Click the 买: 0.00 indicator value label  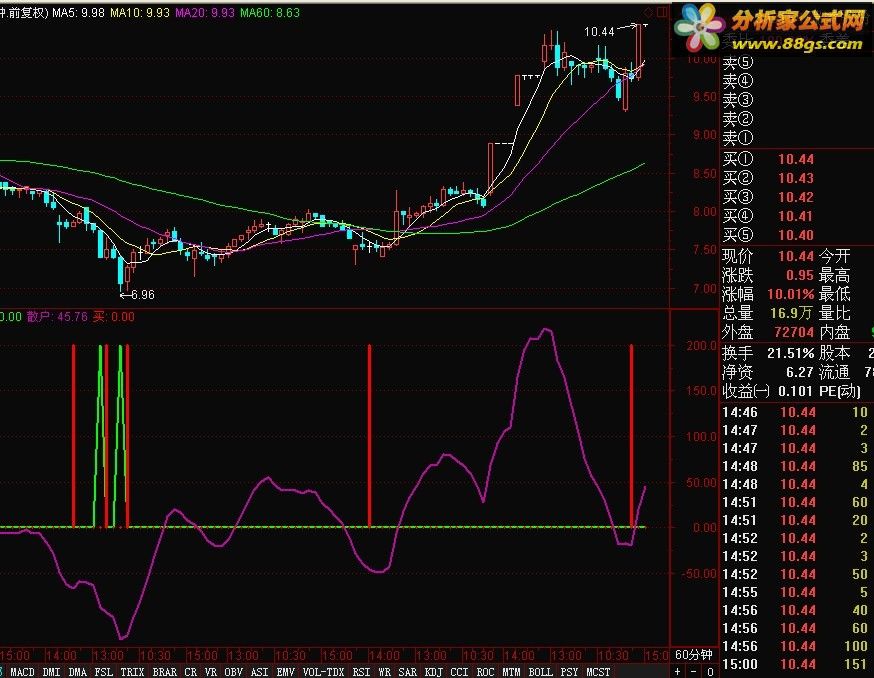114,317
